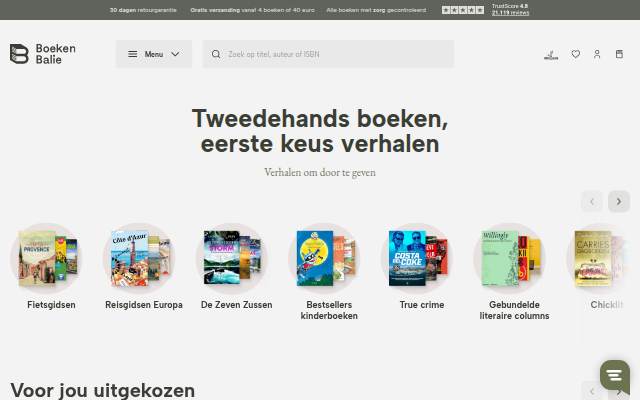This screenshot has width=640, height=400.
Task: Open the chat widget button
Action: click(615, 375)
